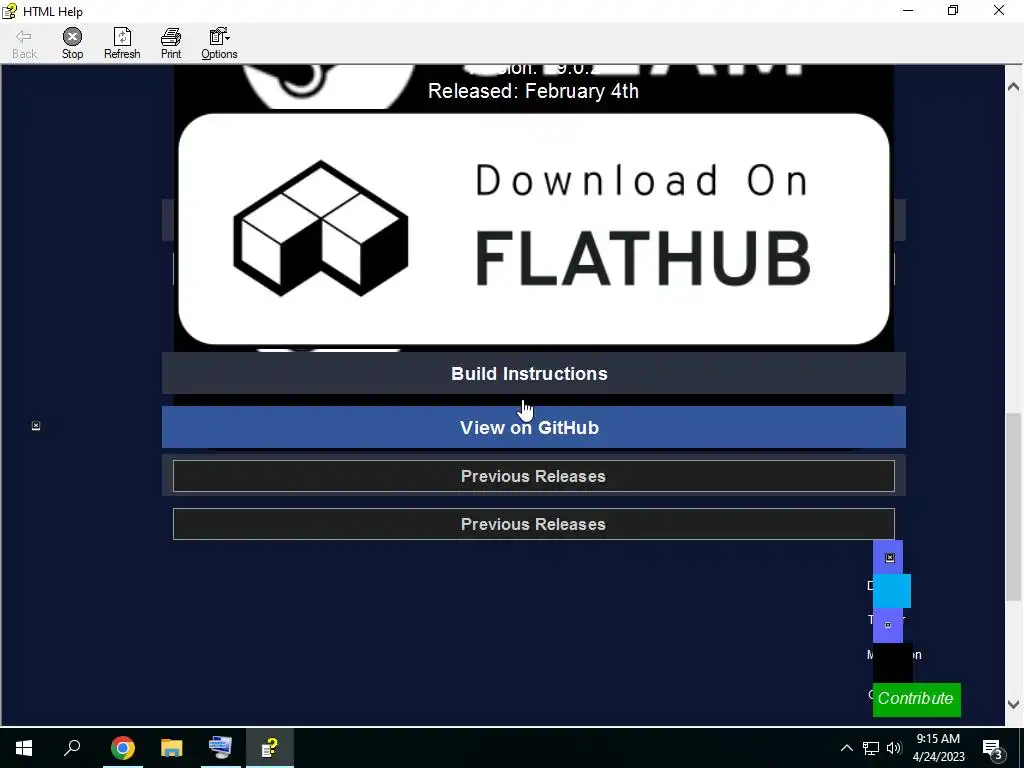The width and height of the screenshot is (1024, 768).
Task: Refresh the HTML Help page
Action: [122, 43]
